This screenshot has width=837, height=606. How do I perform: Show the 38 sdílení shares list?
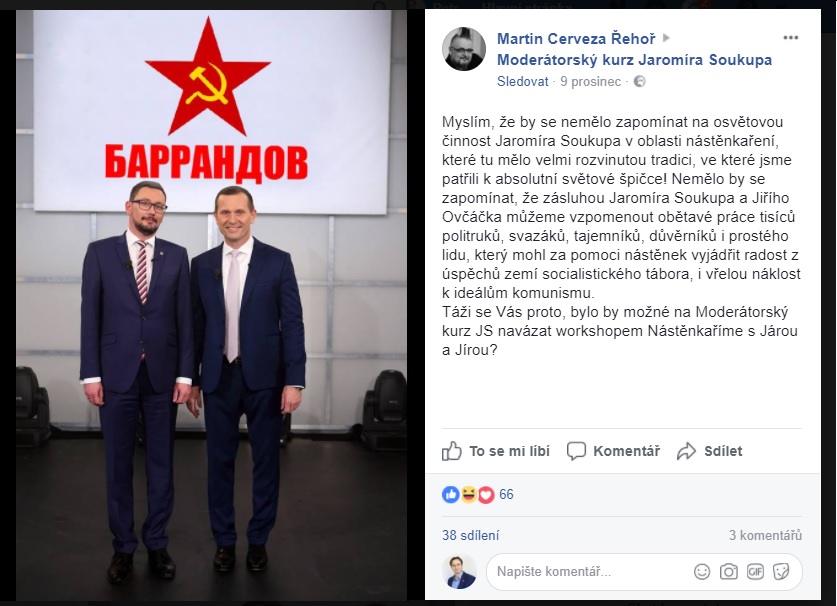tap(470, 536)
